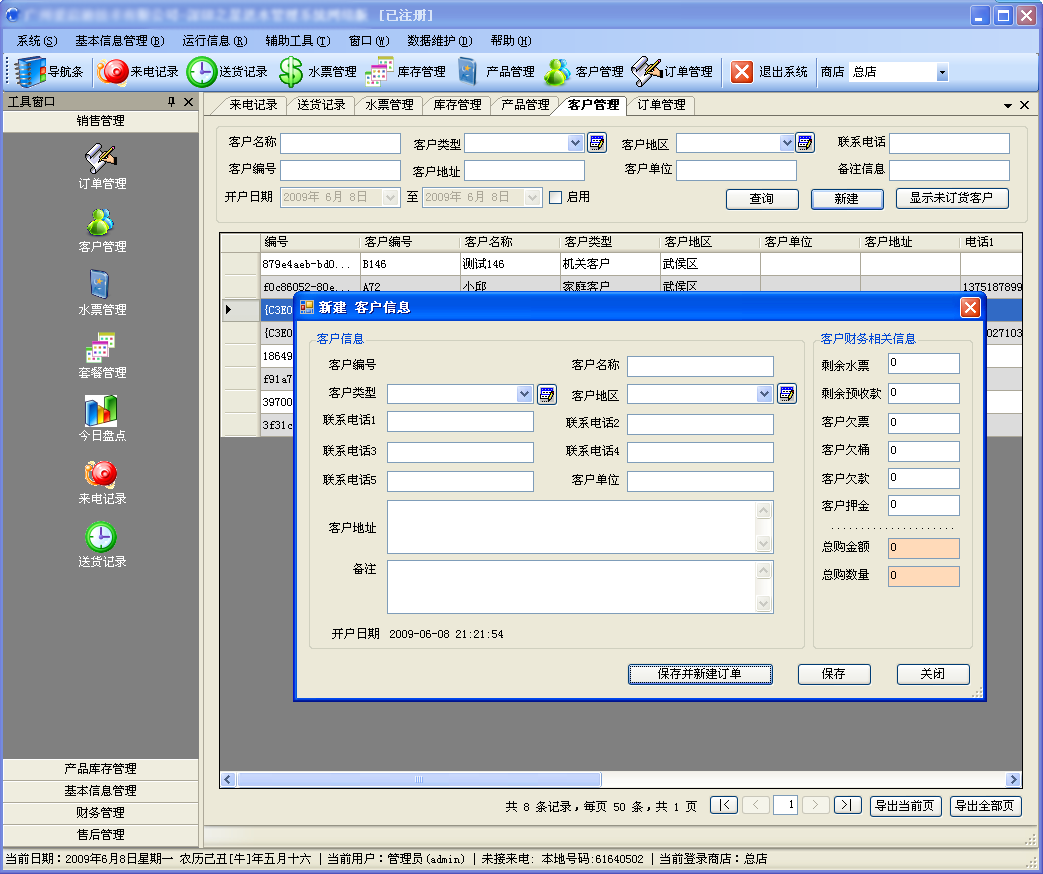Select 订单管理 icon in the left sidebar
The image size is (1043, 874).
click(x=101, y=166)
